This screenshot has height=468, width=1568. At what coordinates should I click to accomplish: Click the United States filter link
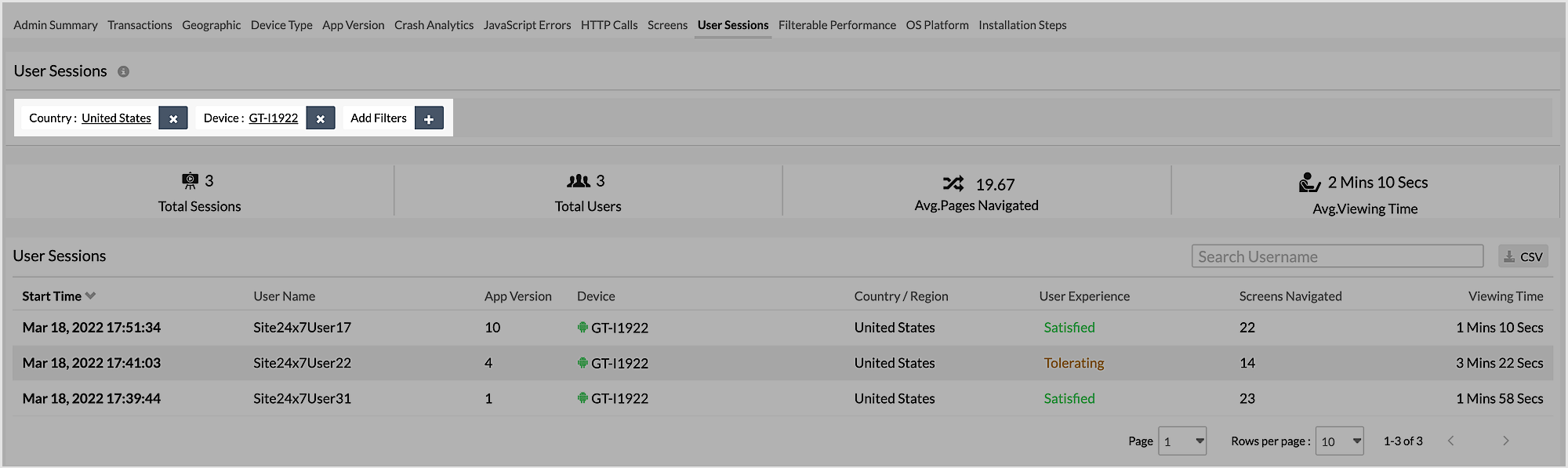[116, 118]
